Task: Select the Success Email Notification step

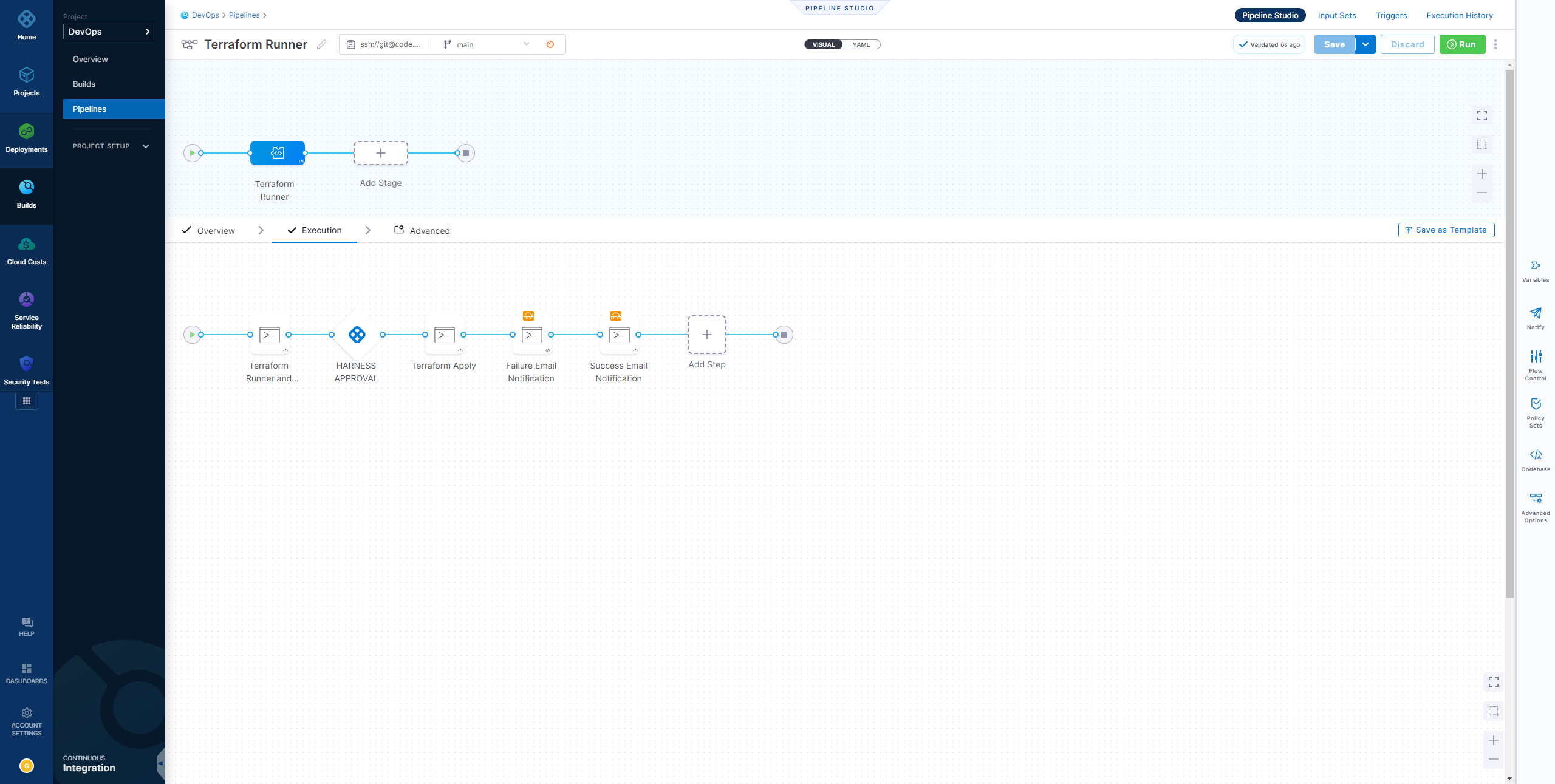Action: [619, 335]
